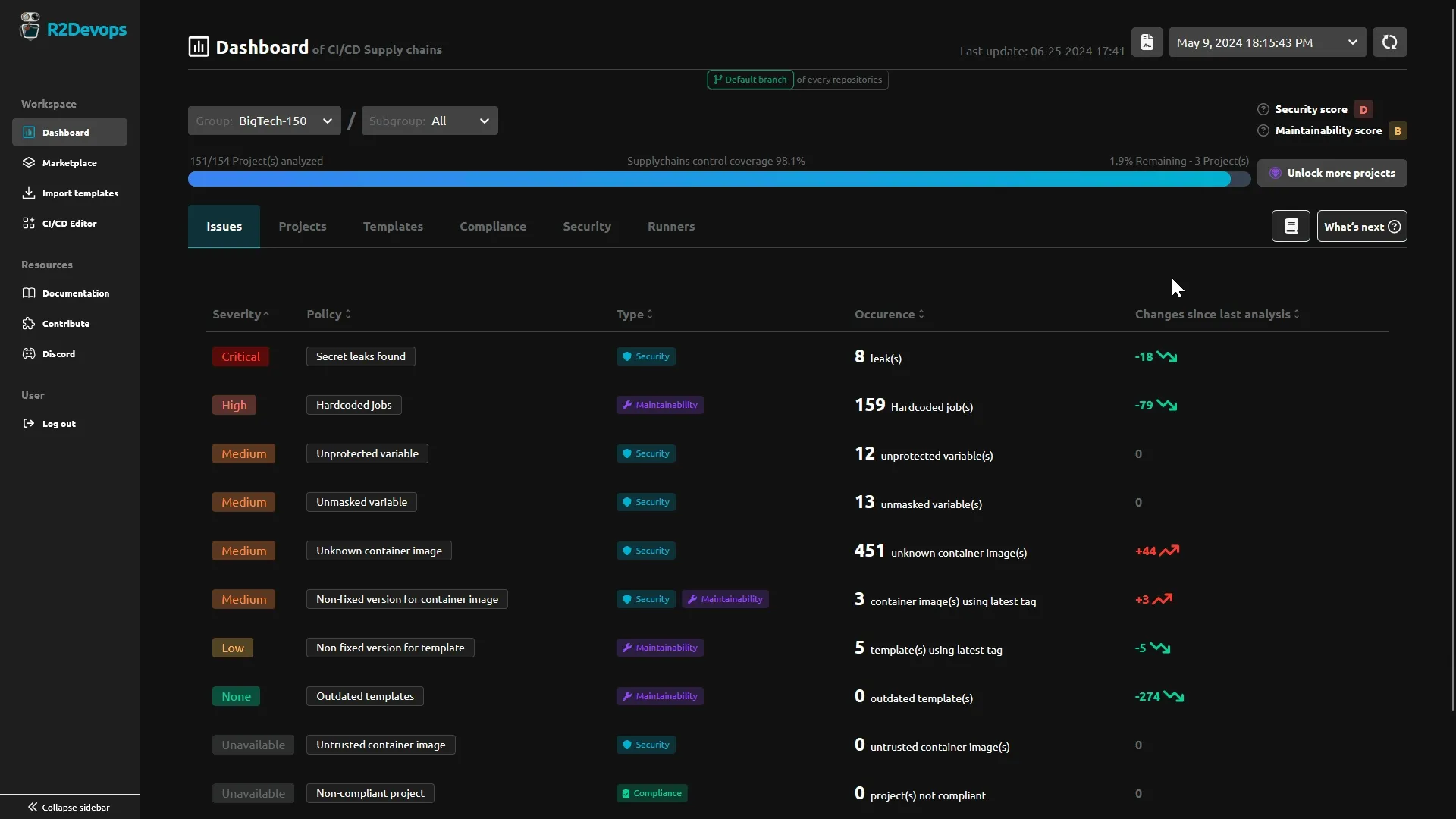Switch to the Runners tab
The image size is (1456, 819).
[671, 226]
